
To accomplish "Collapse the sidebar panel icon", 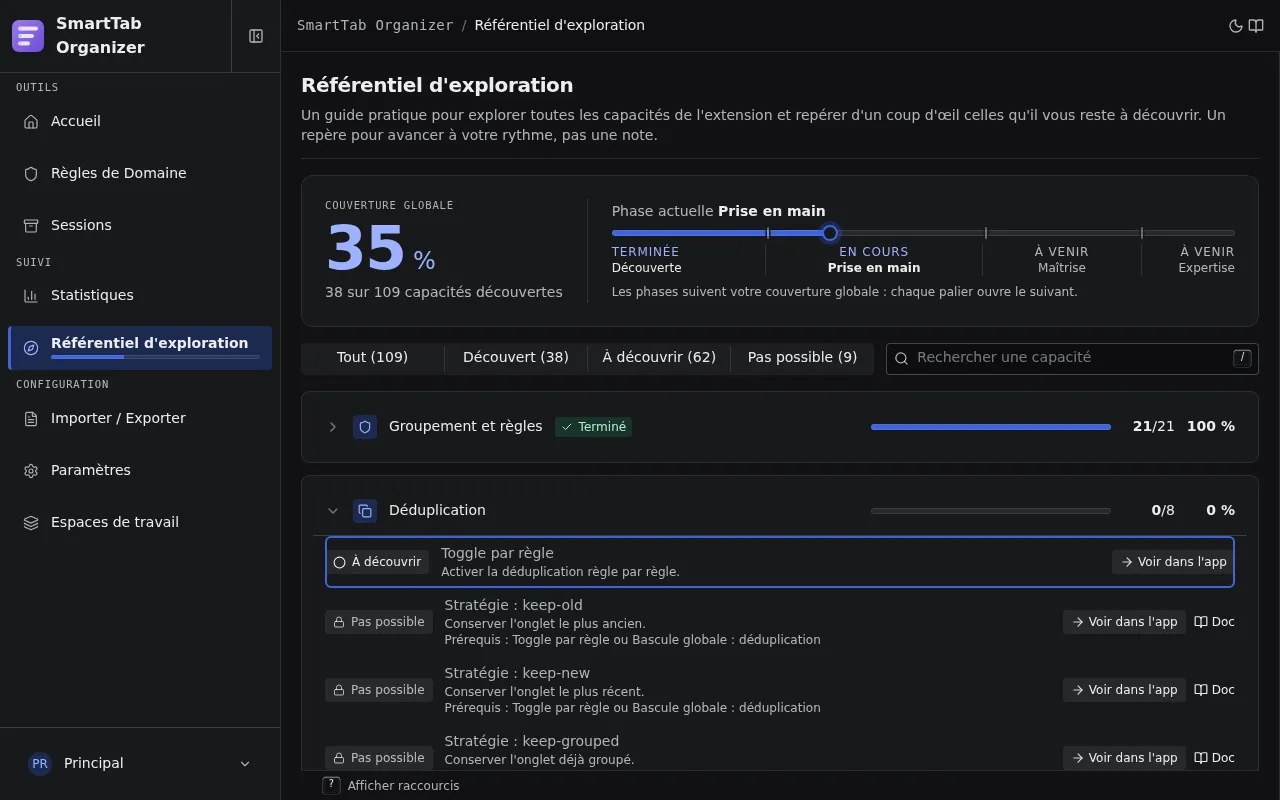I will pyautogui.click(x=256, y=36).
